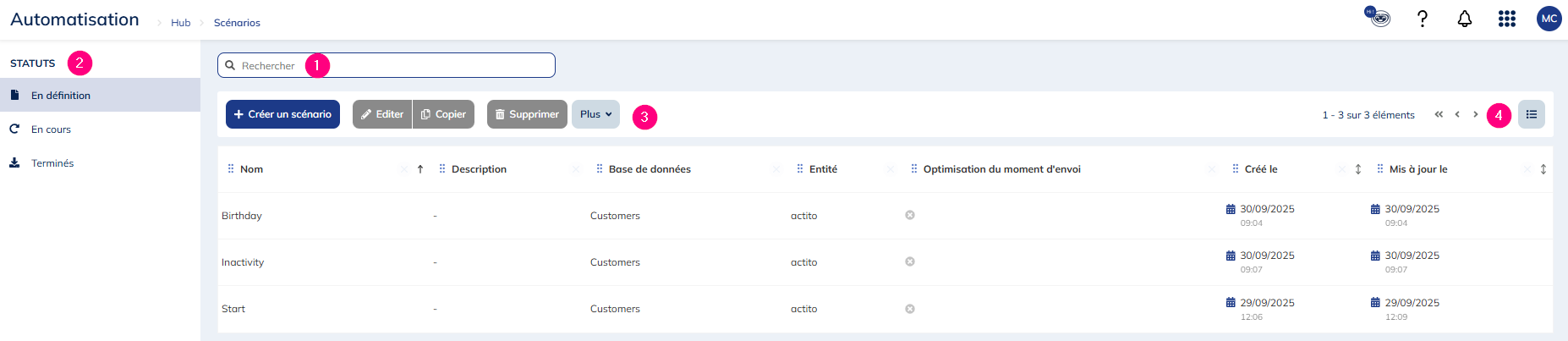The width and height of the screenshot is (1568, 341).
Task: Open the apps grid launcher
Action: coord(1507,19)
